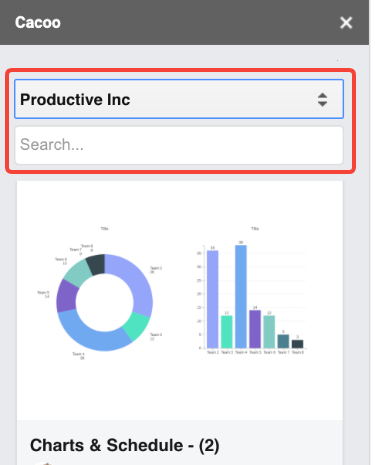Click the up-down arrows on organization selector
Image resolution: width=375 pixels, height=465 pixels.
pyautogui.click(x=322, y=99)
